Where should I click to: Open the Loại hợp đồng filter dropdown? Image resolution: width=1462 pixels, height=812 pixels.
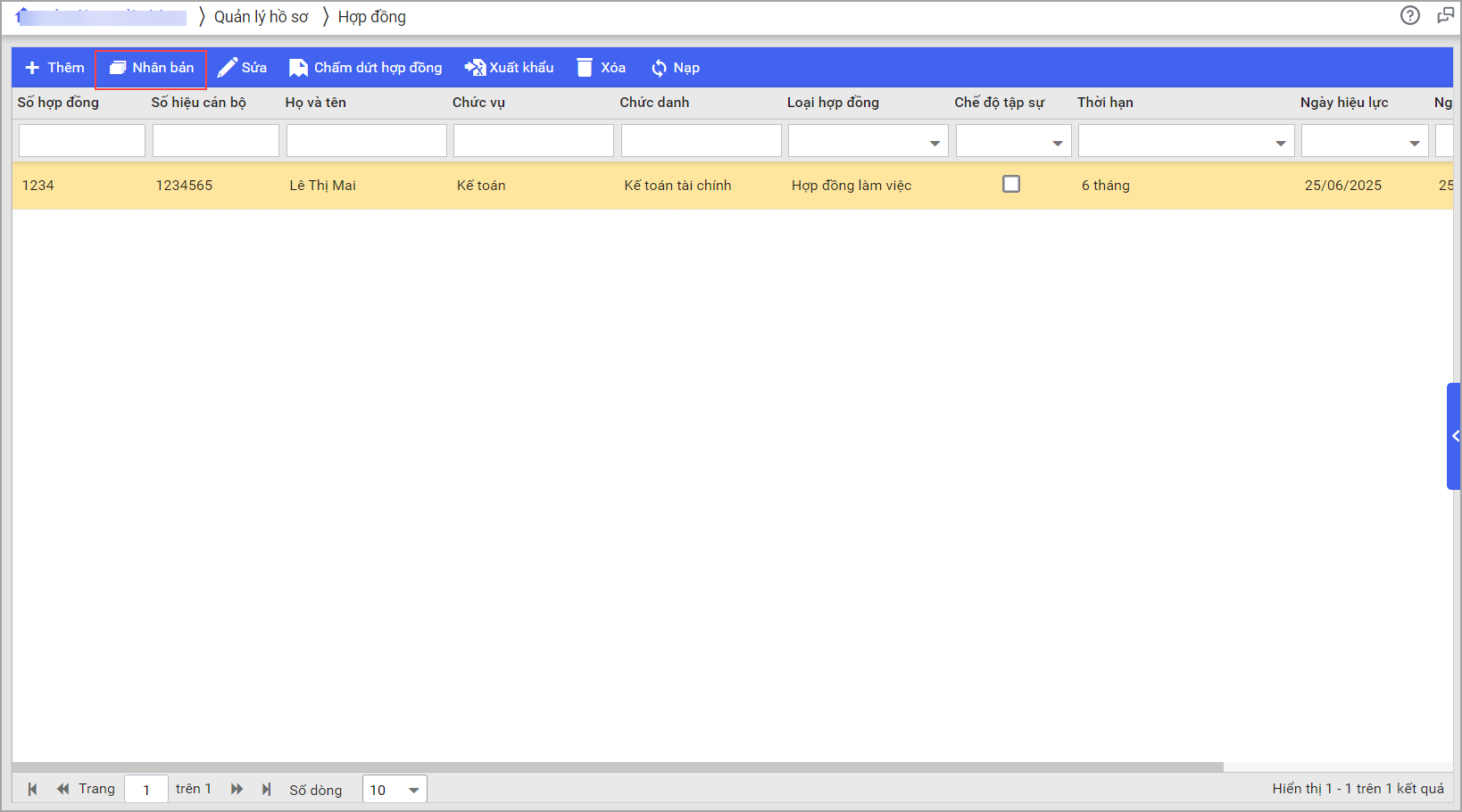click(x=935, y=143)
